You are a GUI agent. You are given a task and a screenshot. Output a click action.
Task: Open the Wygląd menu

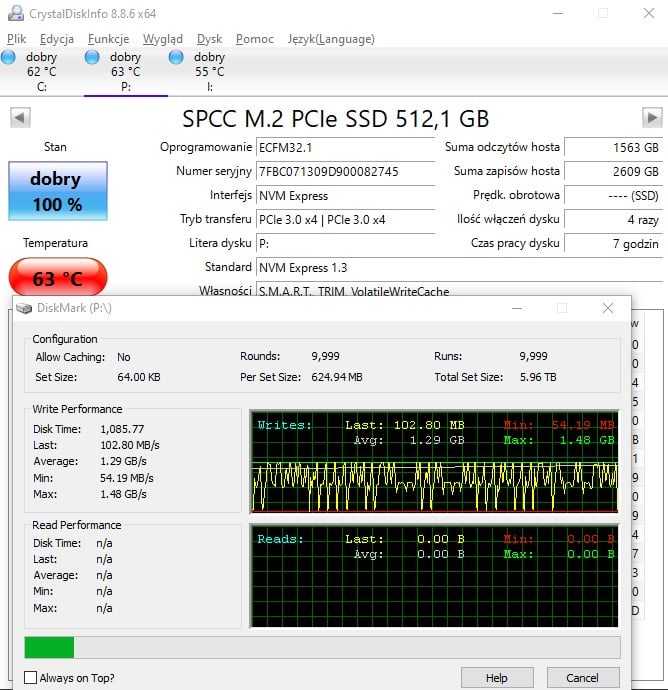tap(163, 39)
